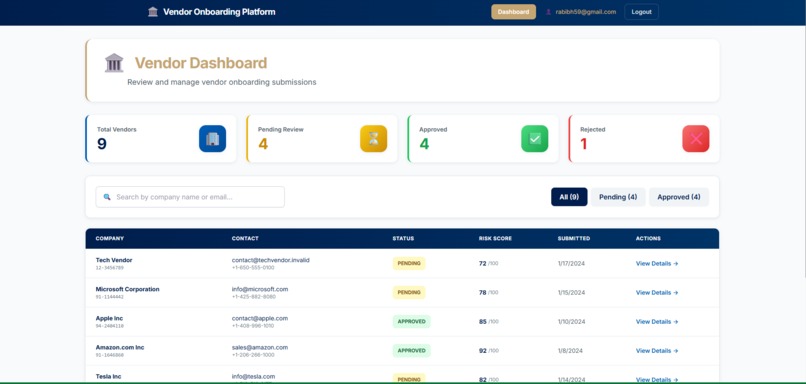Click the rabibh59@gmail.com account email

pos(585,12)
